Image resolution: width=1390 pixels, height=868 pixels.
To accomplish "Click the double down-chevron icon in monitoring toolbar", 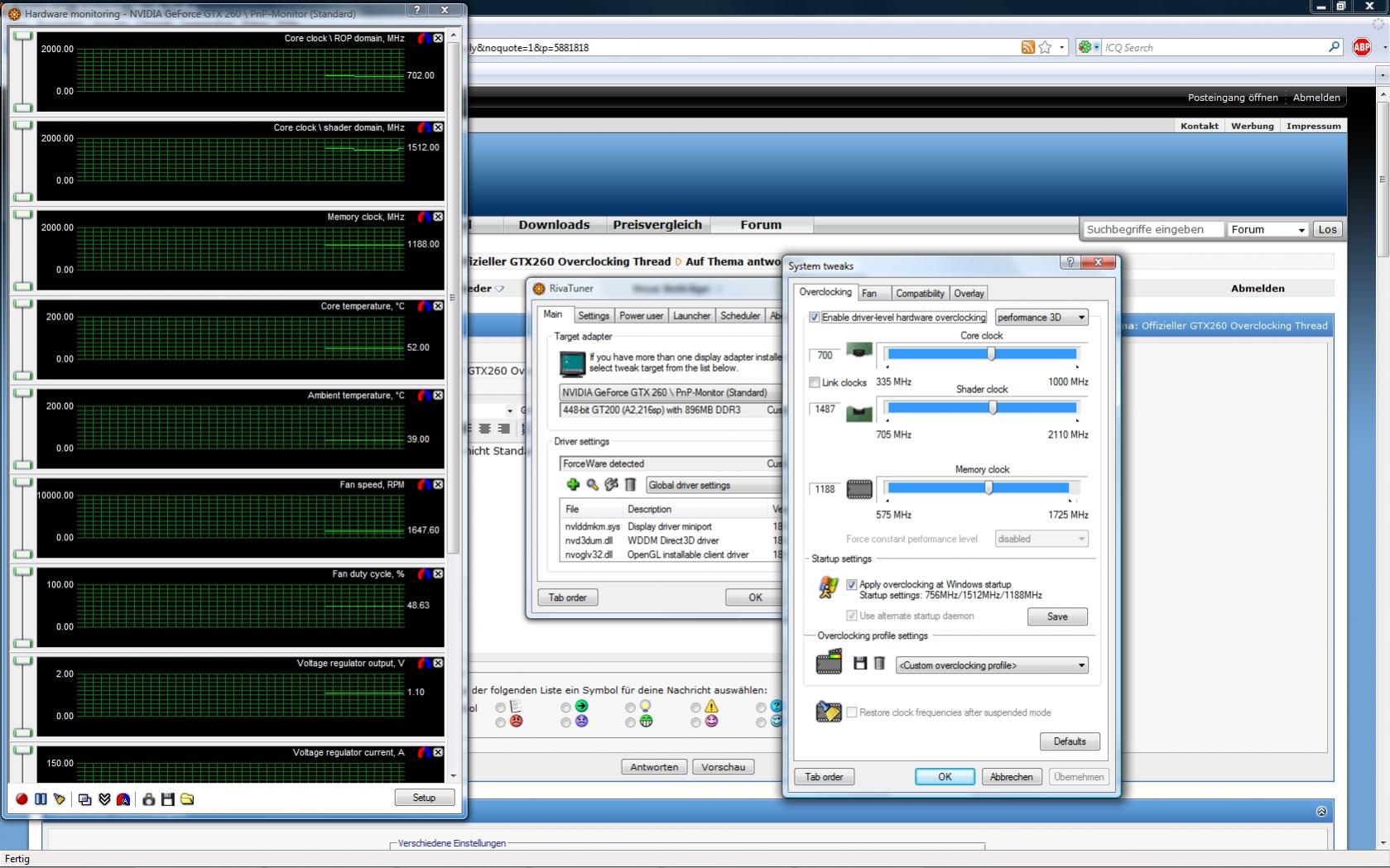I will [104, 798].
